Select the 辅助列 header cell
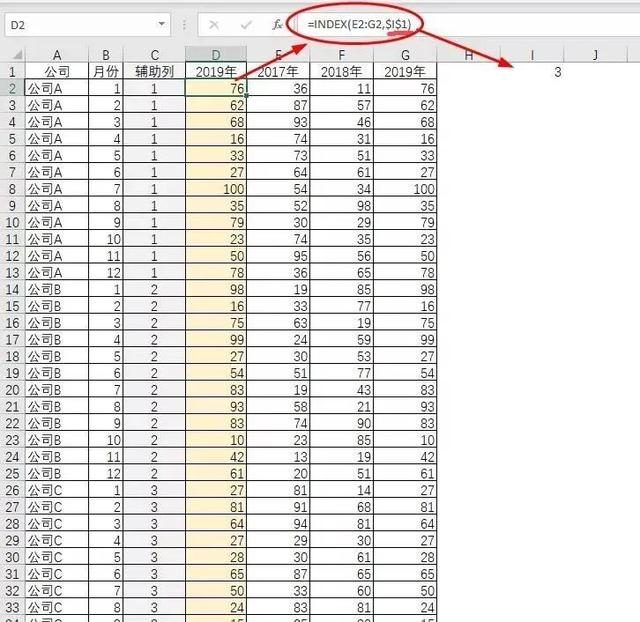Screen dimensions: 640x622 154,72
